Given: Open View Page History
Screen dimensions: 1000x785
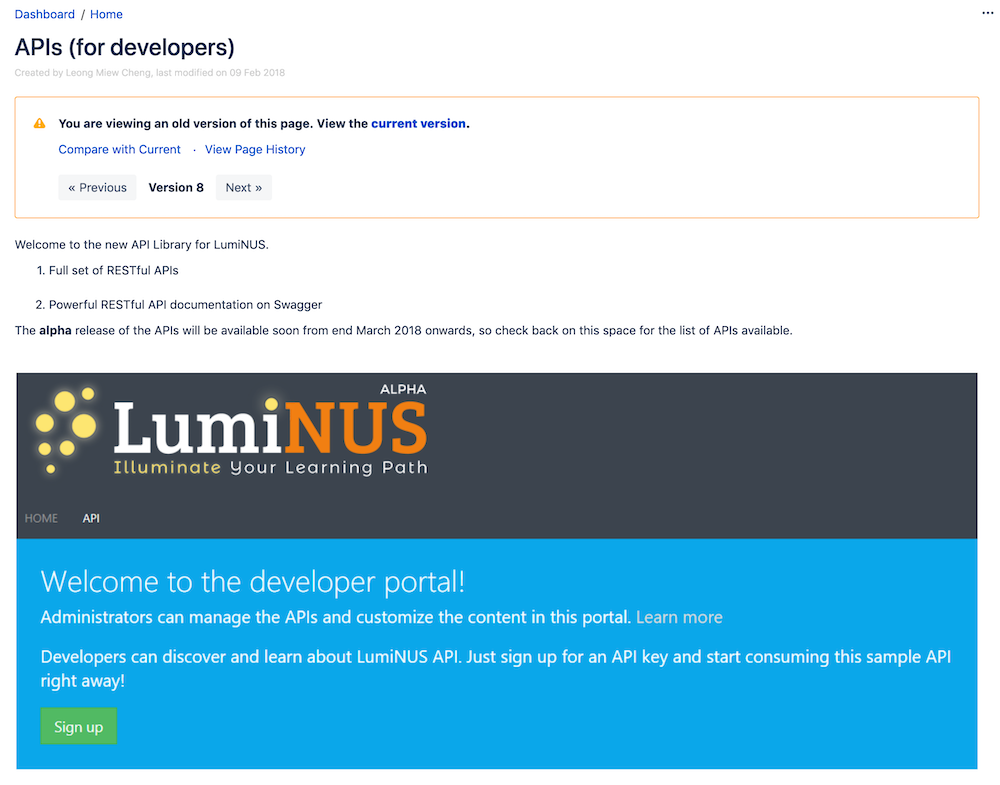Looking at the screenshot, I should (255, 149).
